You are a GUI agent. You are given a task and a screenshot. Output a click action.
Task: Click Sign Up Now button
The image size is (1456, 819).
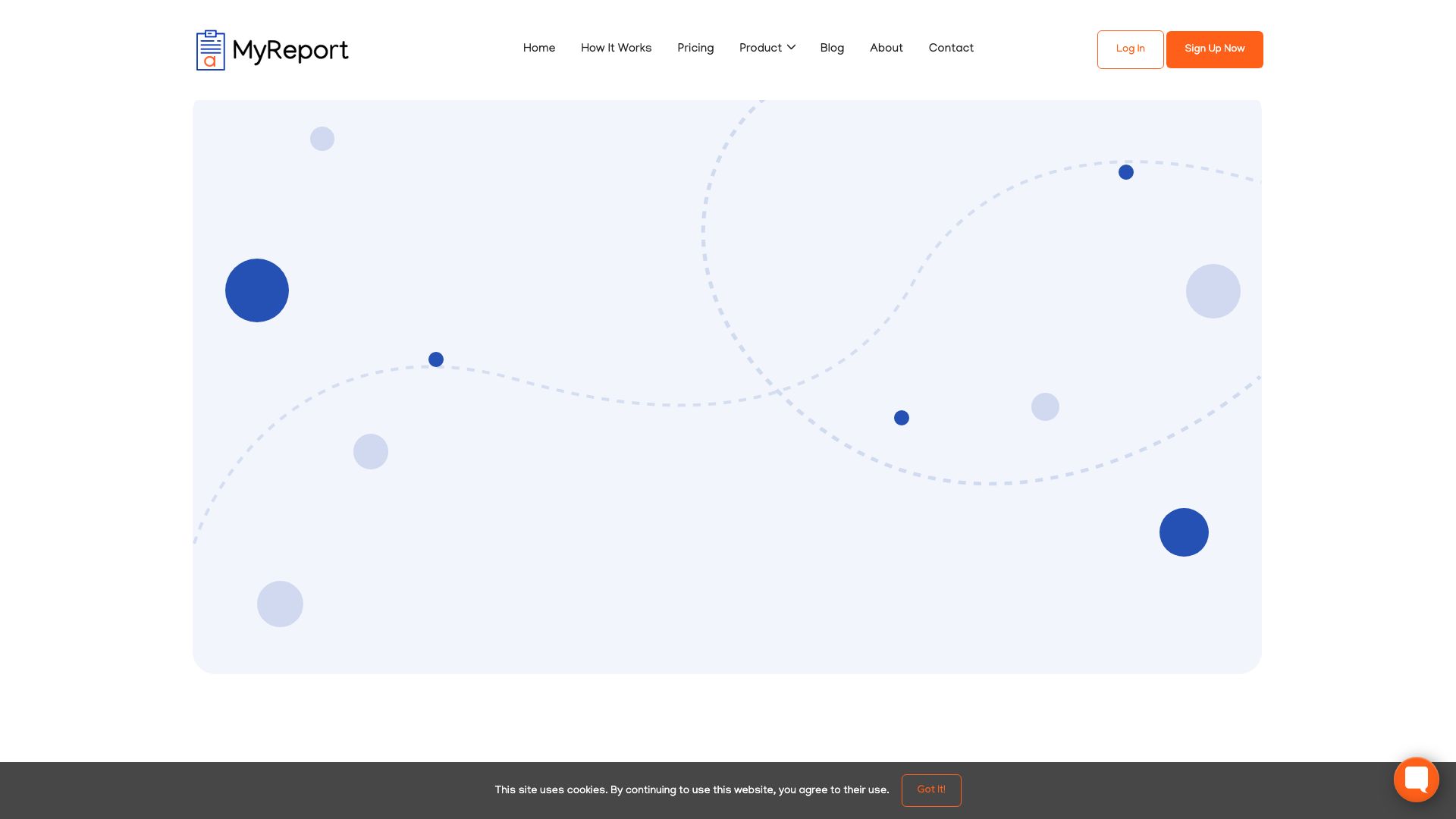coord(1214,49)
